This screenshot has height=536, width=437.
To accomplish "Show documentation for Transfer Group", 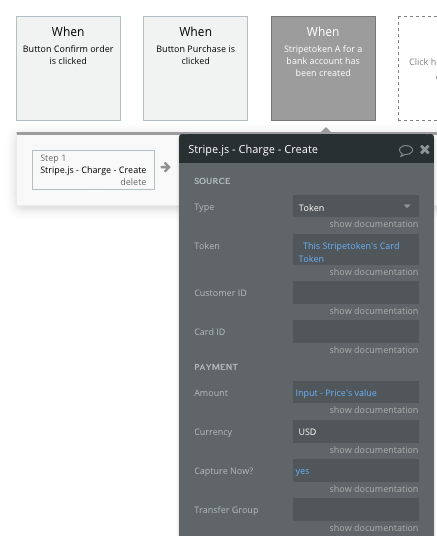I will click(x=373, y=528).
